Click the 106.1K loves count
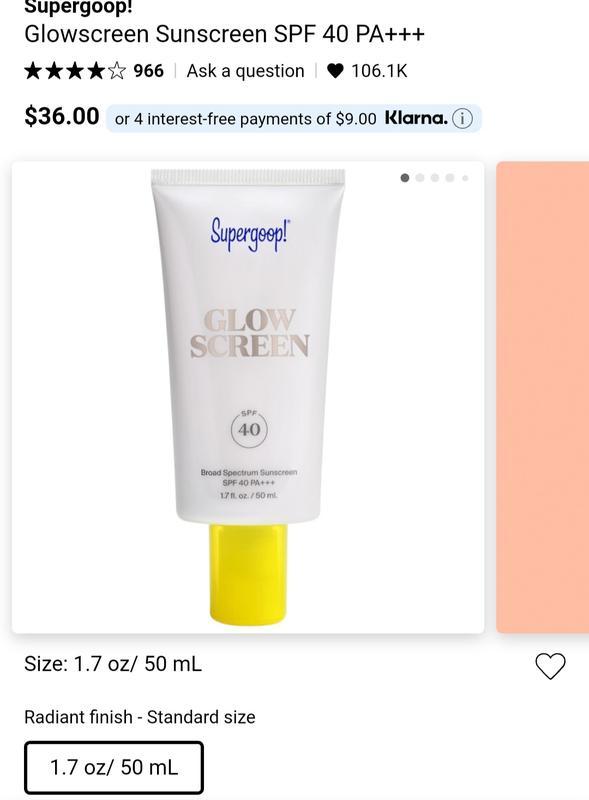This screenshot has width=589, height=800. tap(379, 71)
